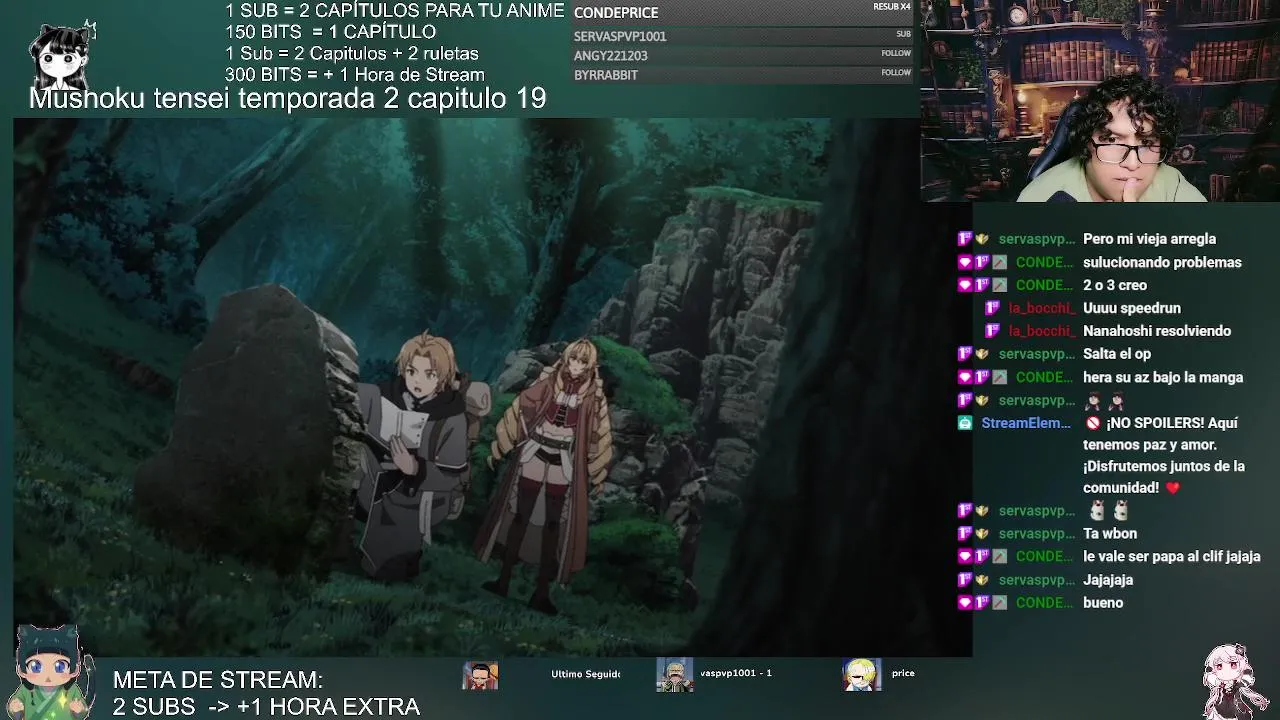Viewport: 1280px width, 720px height.
Task: Click chat message 'Salta el op'
Action: point(1117,354)
